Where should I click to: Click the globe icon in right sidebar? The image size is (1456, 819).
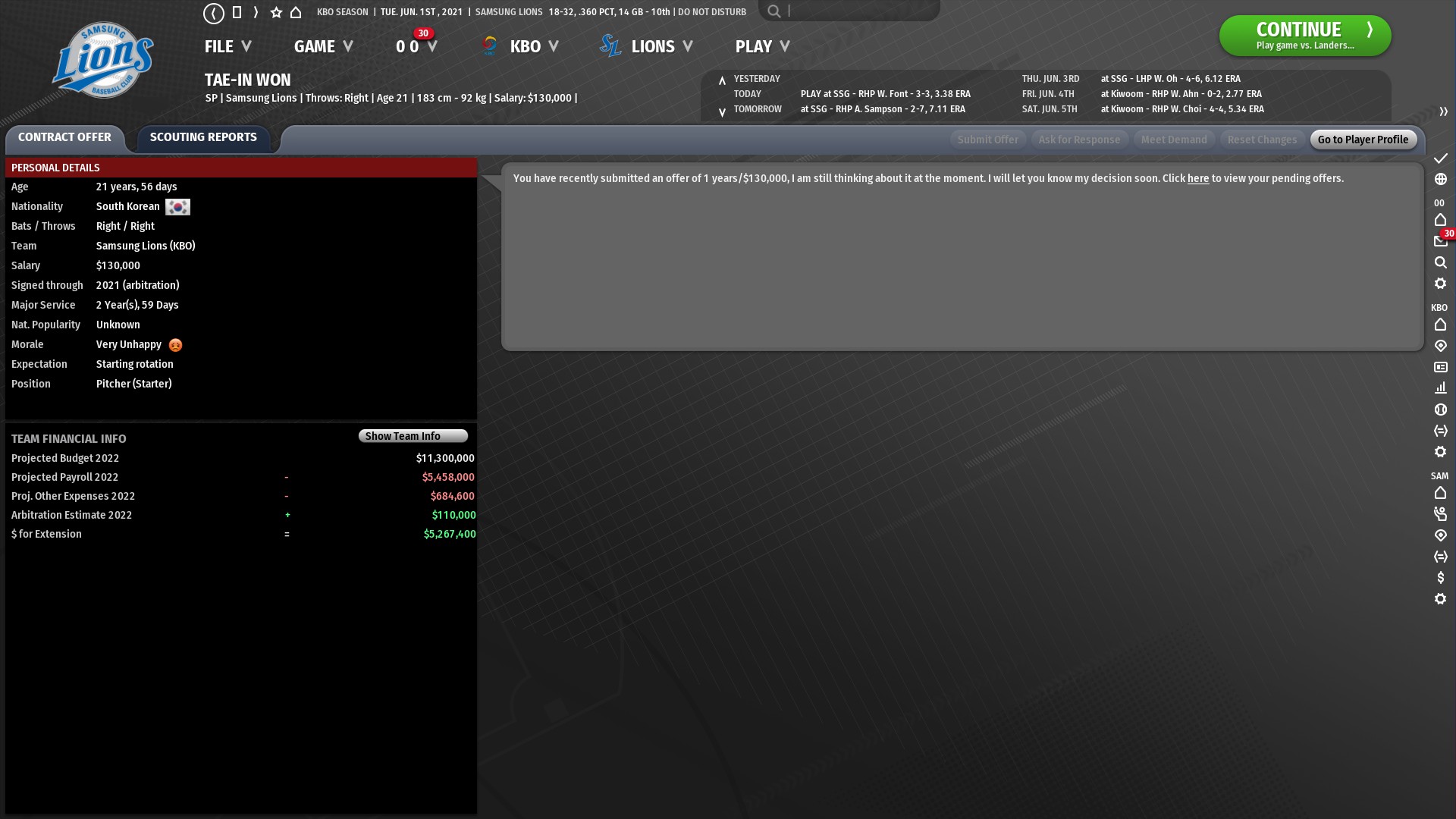1440,180
